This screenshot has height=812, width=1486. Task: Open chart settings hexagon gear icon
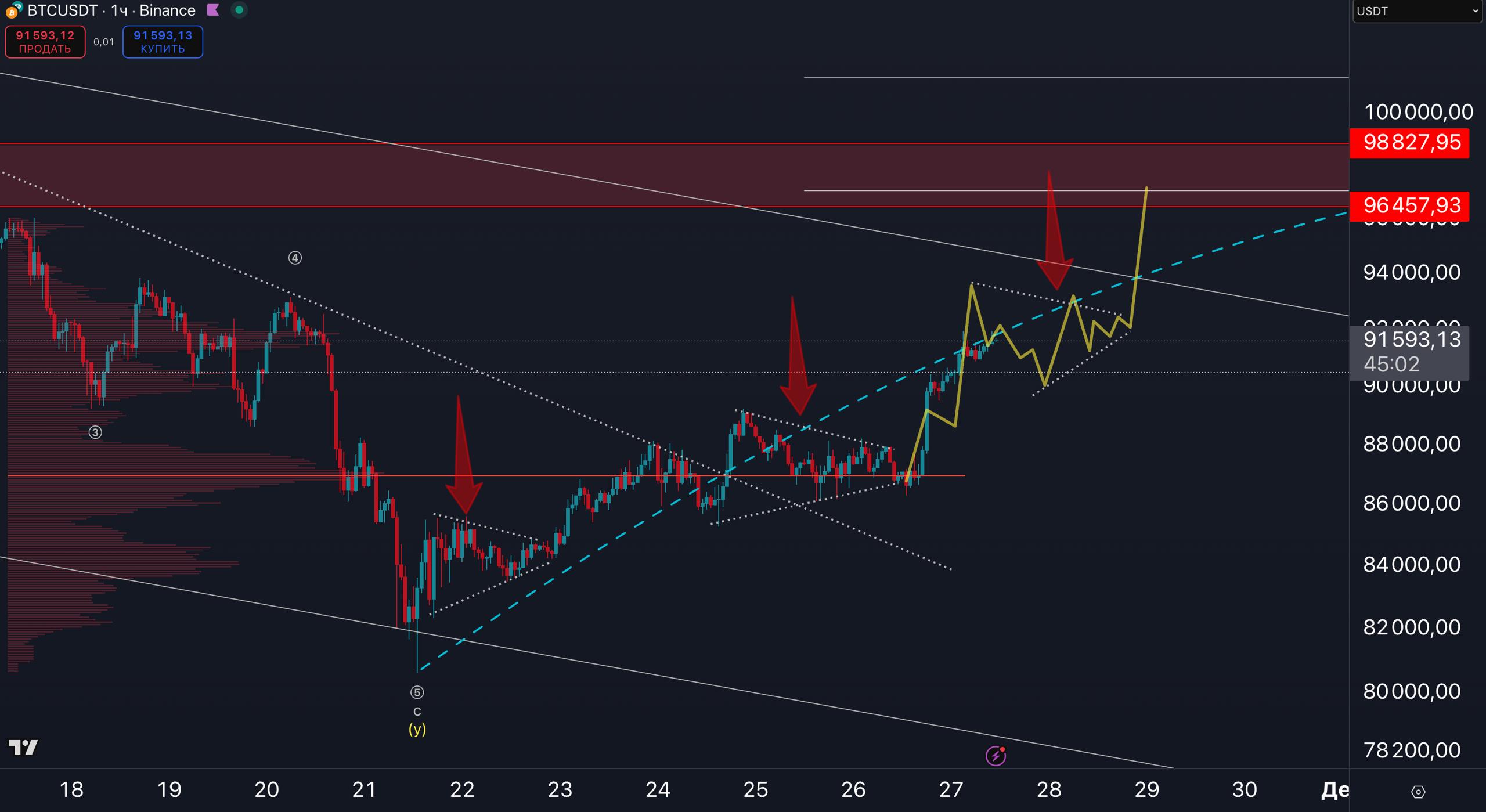(x=1418, y=792)
